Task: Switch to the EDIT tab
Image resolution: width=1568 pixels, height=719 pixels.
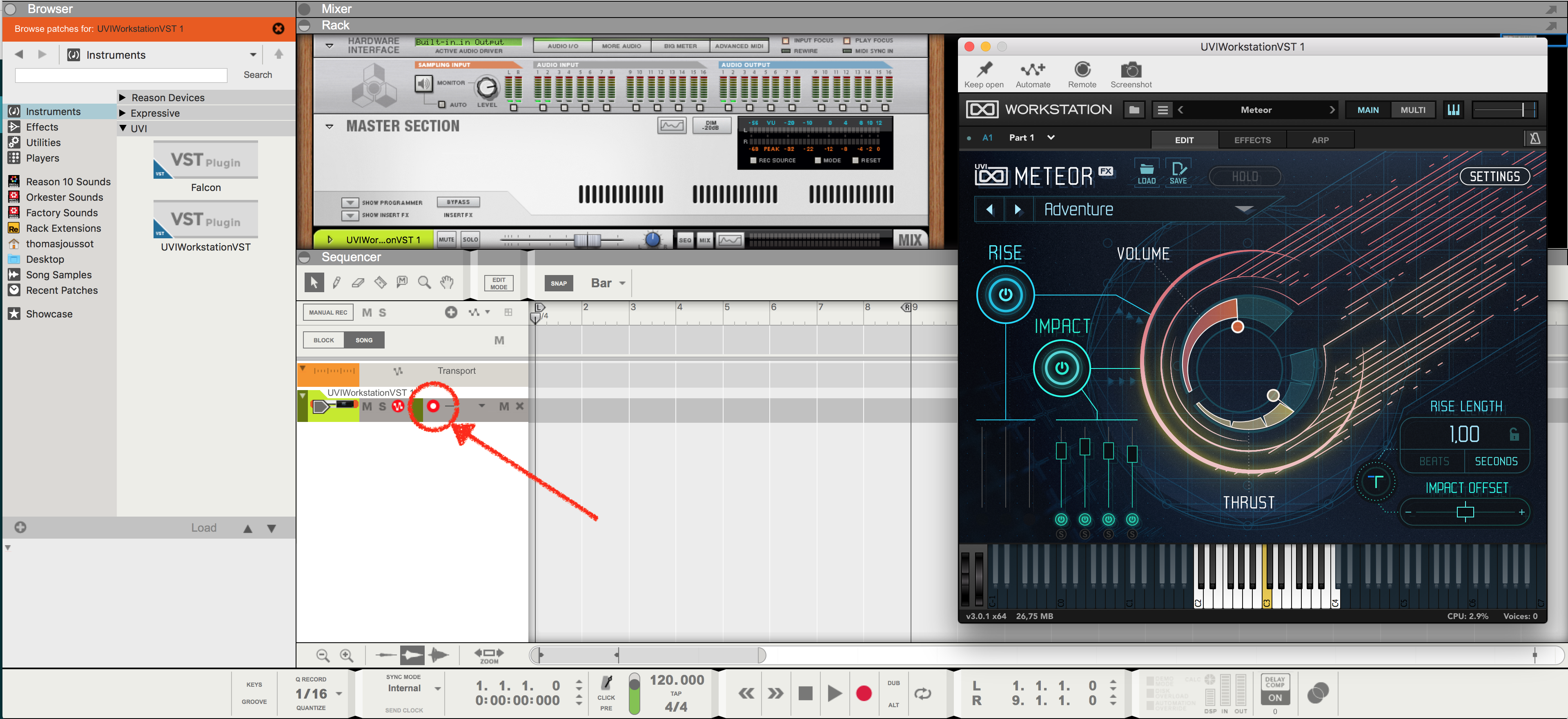Action: (1185, 140)
